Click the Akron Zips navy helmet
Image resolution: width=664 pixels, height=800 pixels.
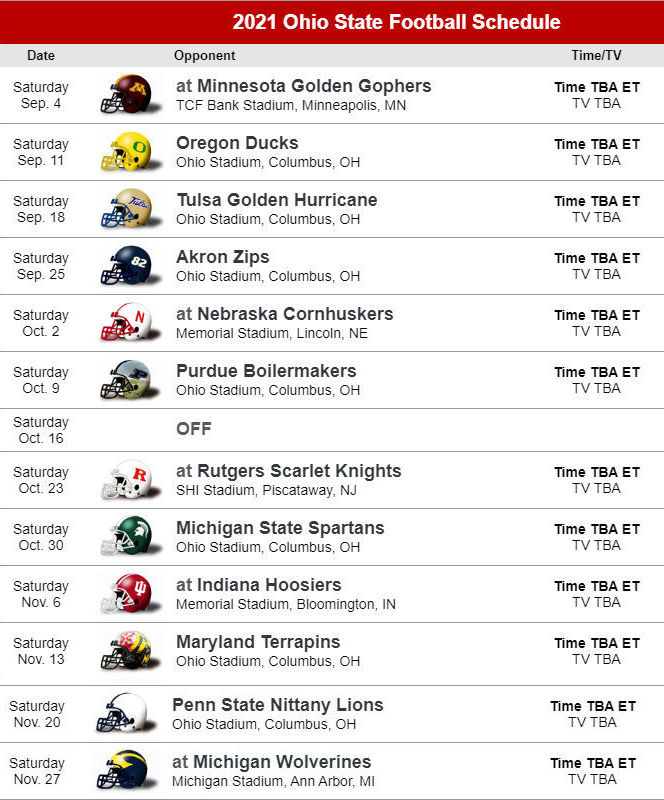pyautogui.click(x=131, y=266)
